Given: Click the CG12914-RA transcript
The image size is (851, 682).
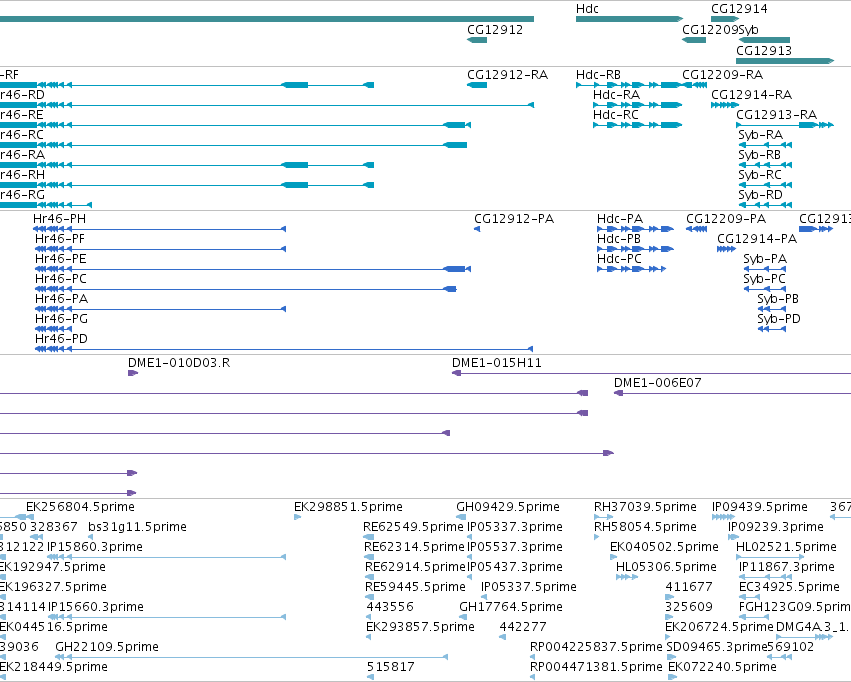Looking at the screenshot, I should pos(725,105).
